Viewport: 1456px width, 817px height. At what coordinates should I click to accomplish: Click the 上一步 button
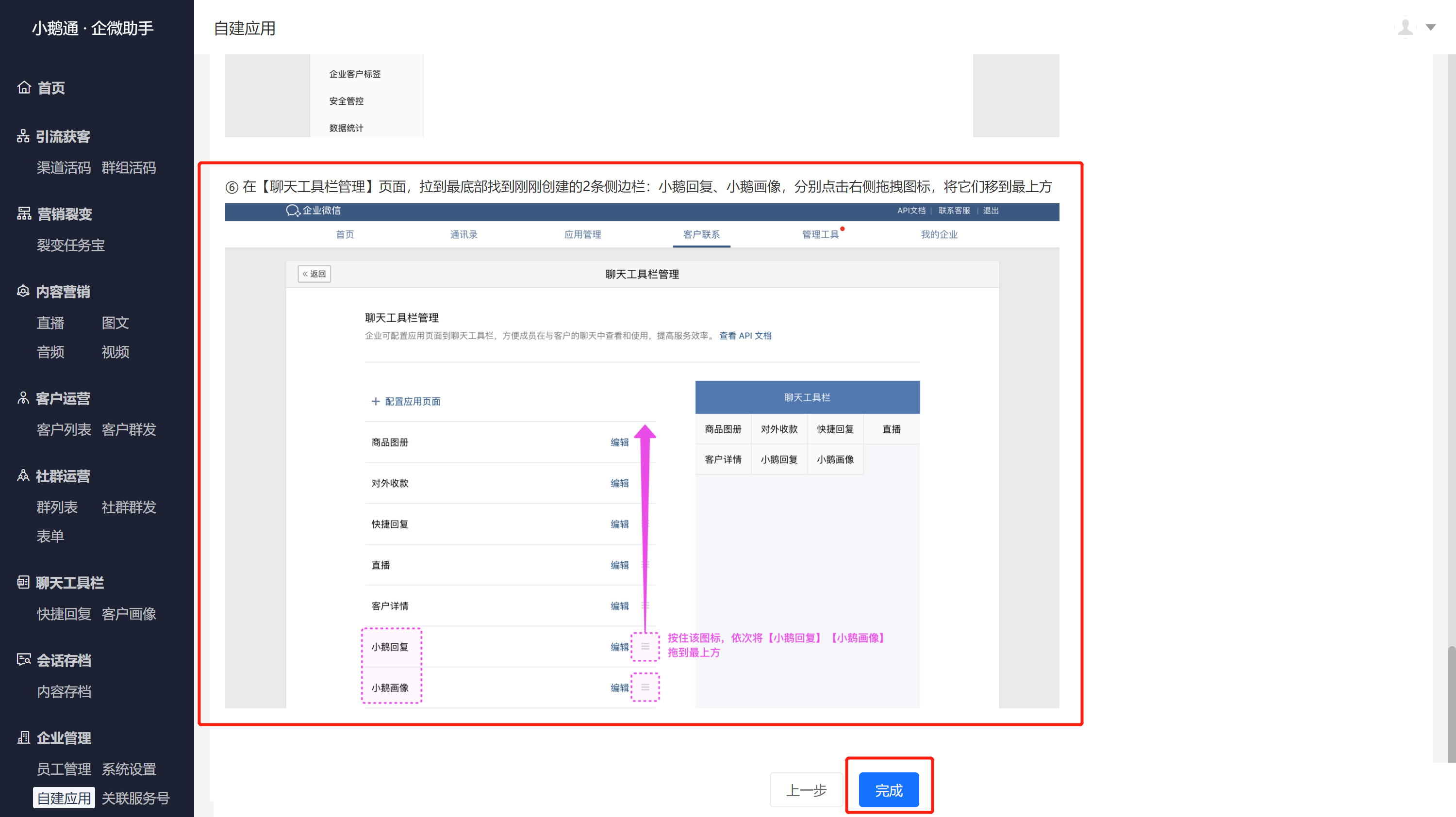[x=806, y=790]
